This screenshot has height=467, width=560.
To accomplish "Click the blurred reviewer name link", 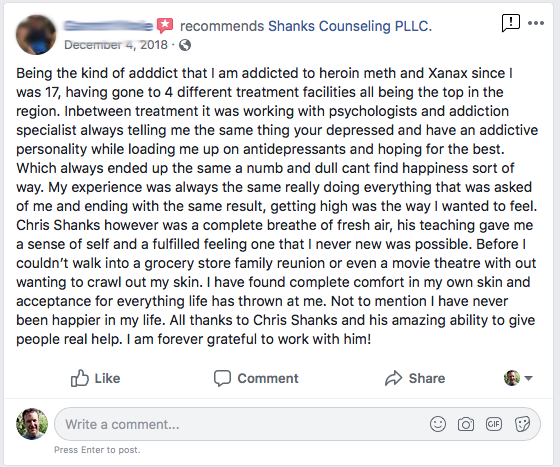I will [108, 26].
